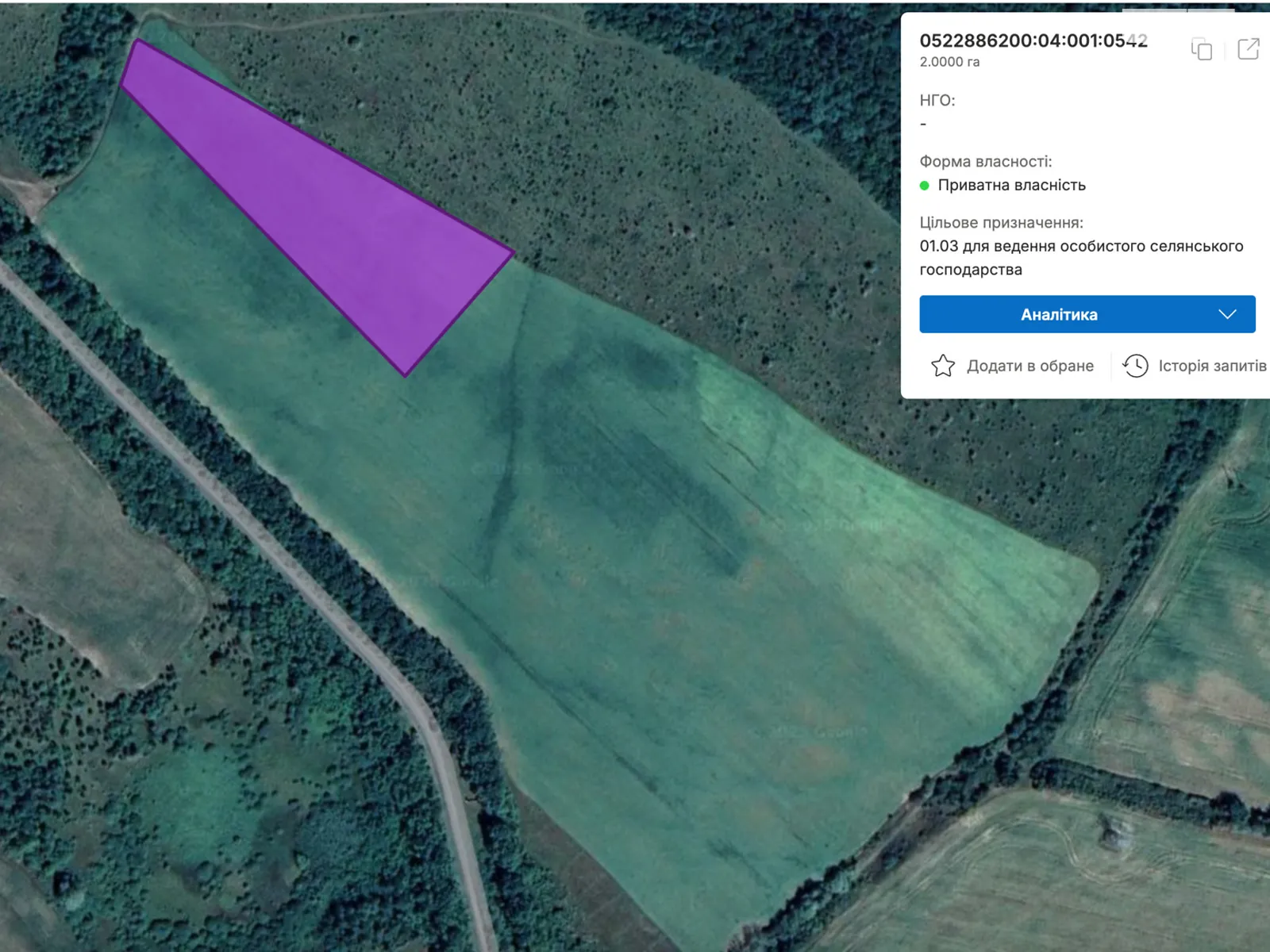The image size is (1270, 952).
Task: Click the cadastral number 0522886200:04:001:0542
Action: point(1033,41)
